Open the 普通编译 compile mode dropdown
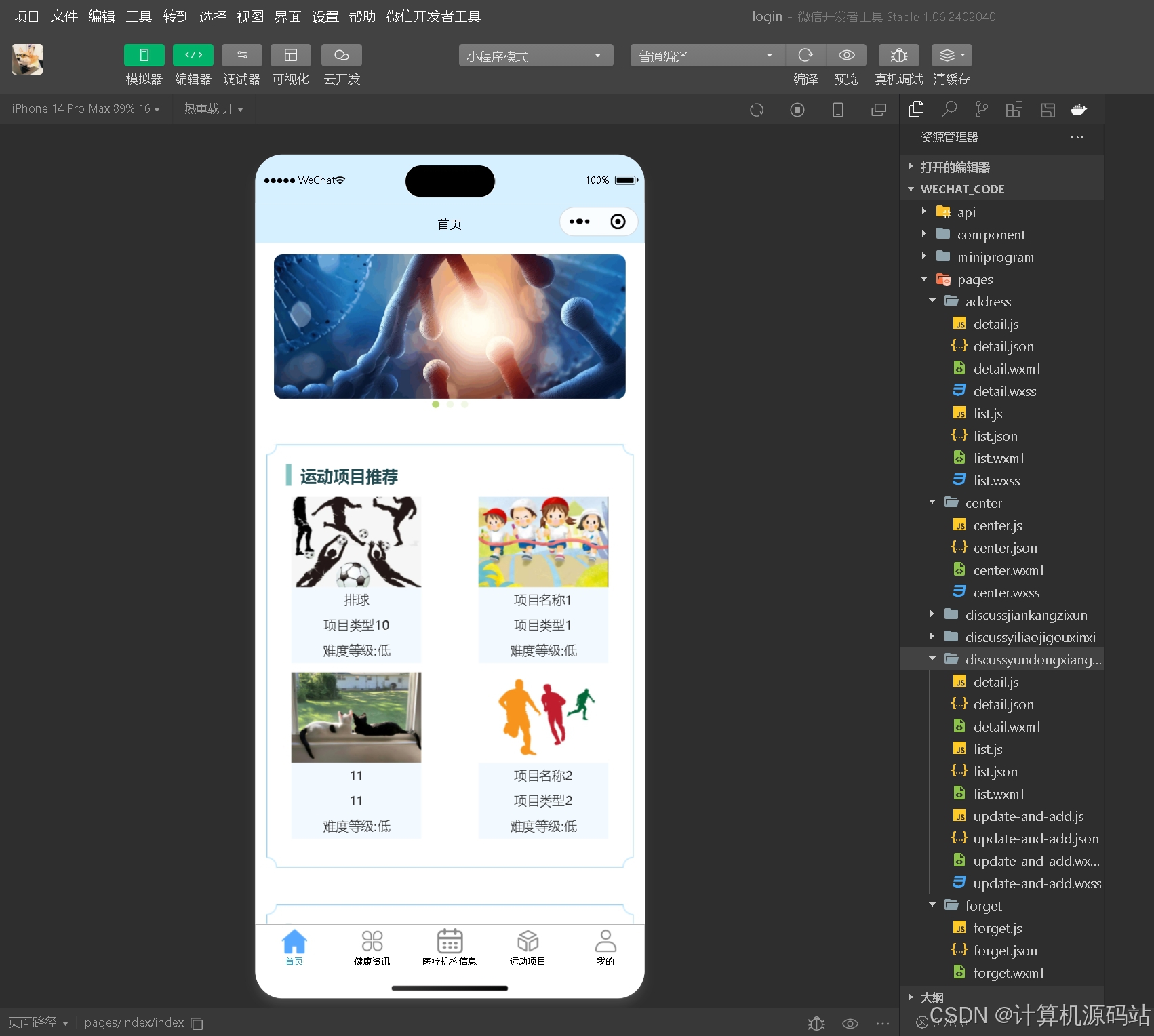 click(707, 56)
